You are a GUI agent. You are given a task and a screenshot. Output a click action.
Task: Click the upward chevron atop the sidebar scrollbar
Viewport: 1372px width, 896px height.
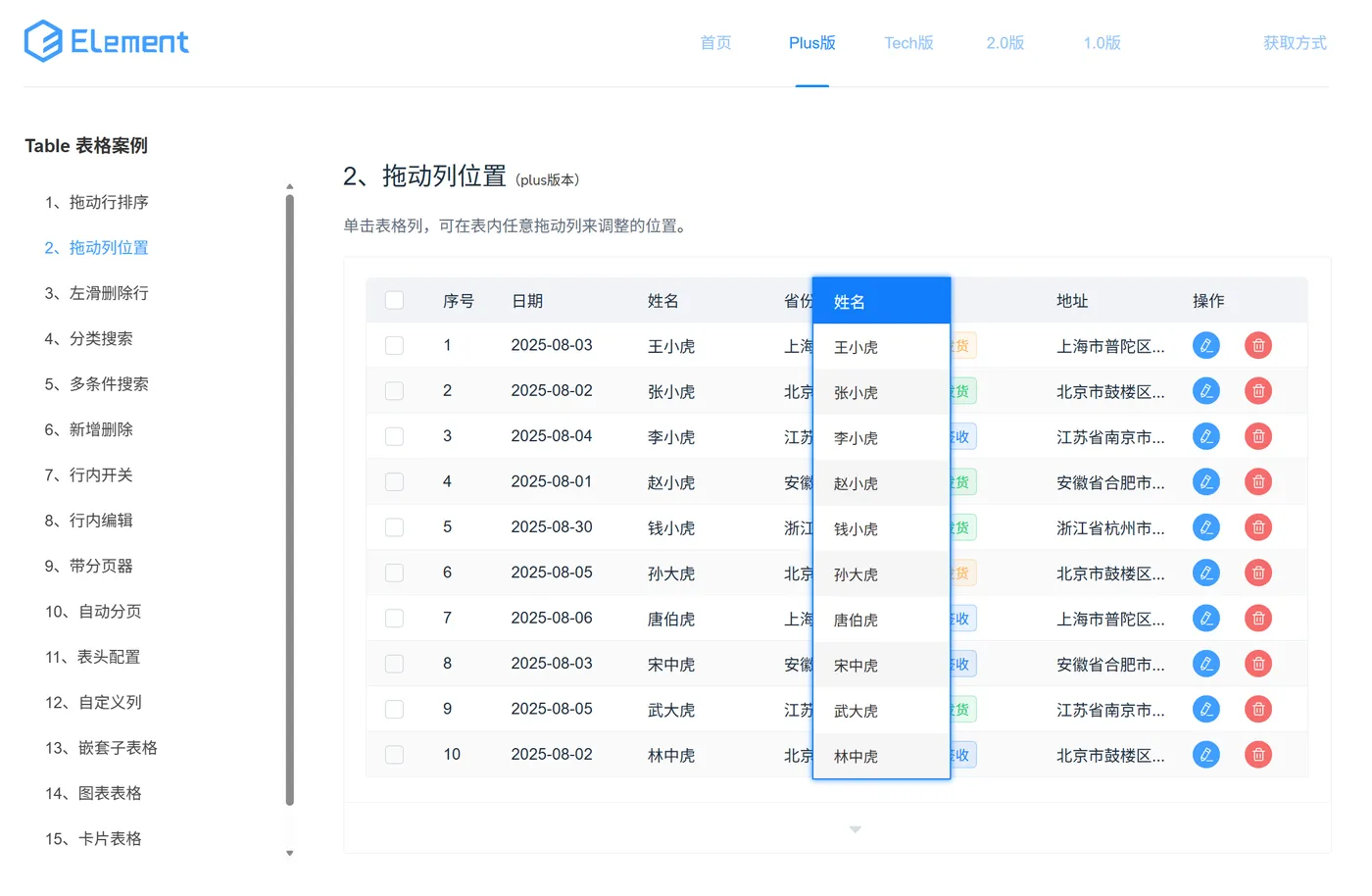click(290, 185)
